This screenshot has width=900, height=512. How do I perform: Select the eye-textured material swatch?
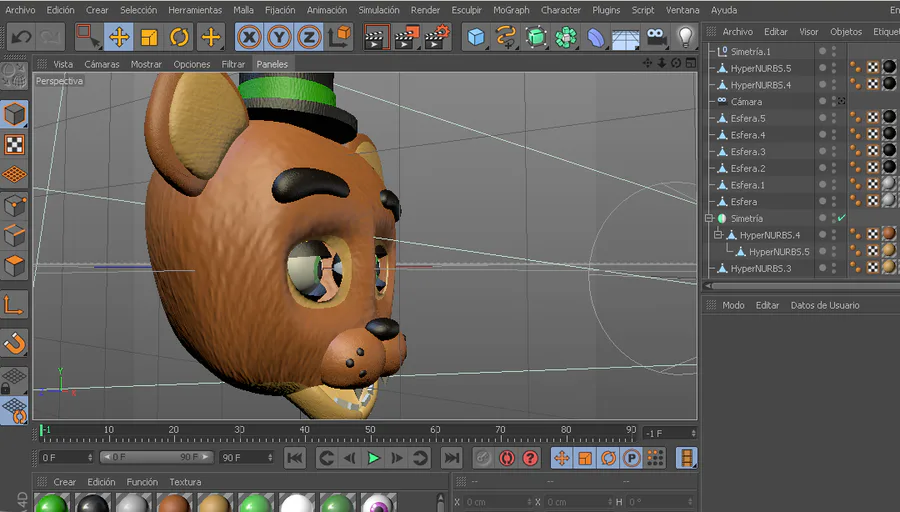(x=378, y=504)
